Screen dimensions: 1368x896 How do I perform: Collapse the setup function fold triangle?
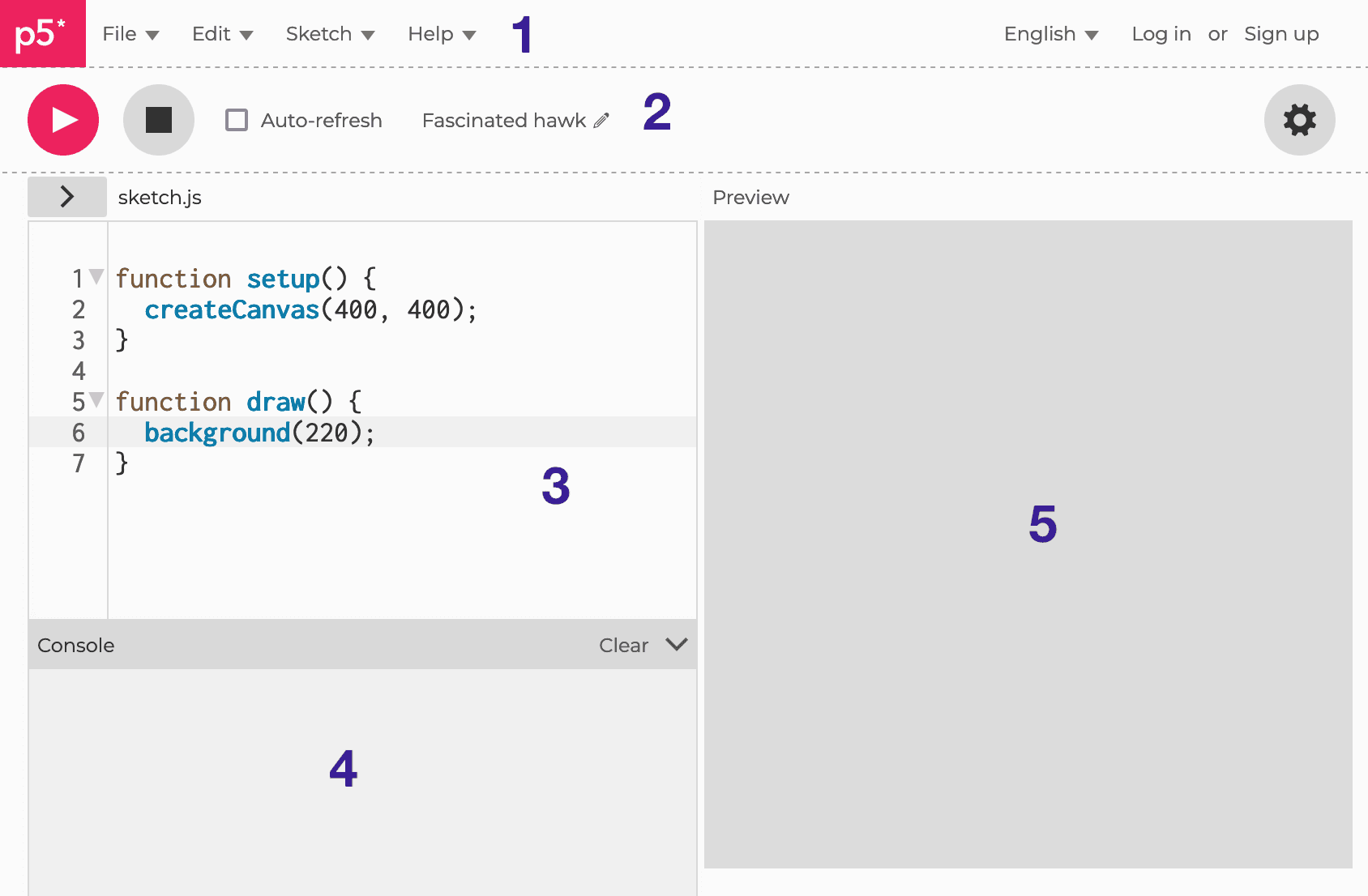[x=96, y=276]
